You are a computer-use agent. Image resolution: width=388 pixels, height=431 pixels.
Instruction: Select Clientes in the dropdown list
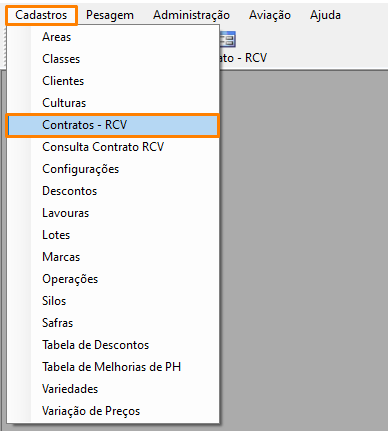(x=113, y=81)
